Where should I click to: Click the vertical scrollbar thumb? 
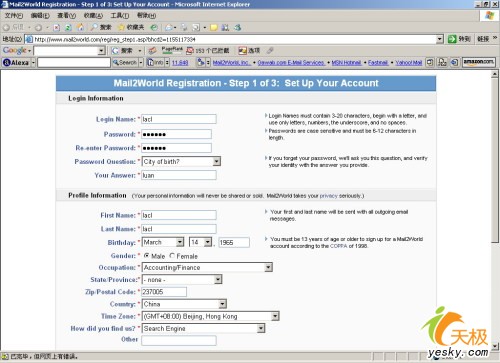(495, 159)
